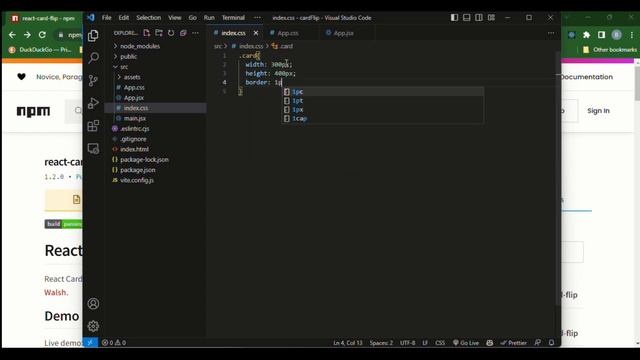Toggle Secondary Side Bar layout icon
640x360 pixels.
[x=479, y=18]
